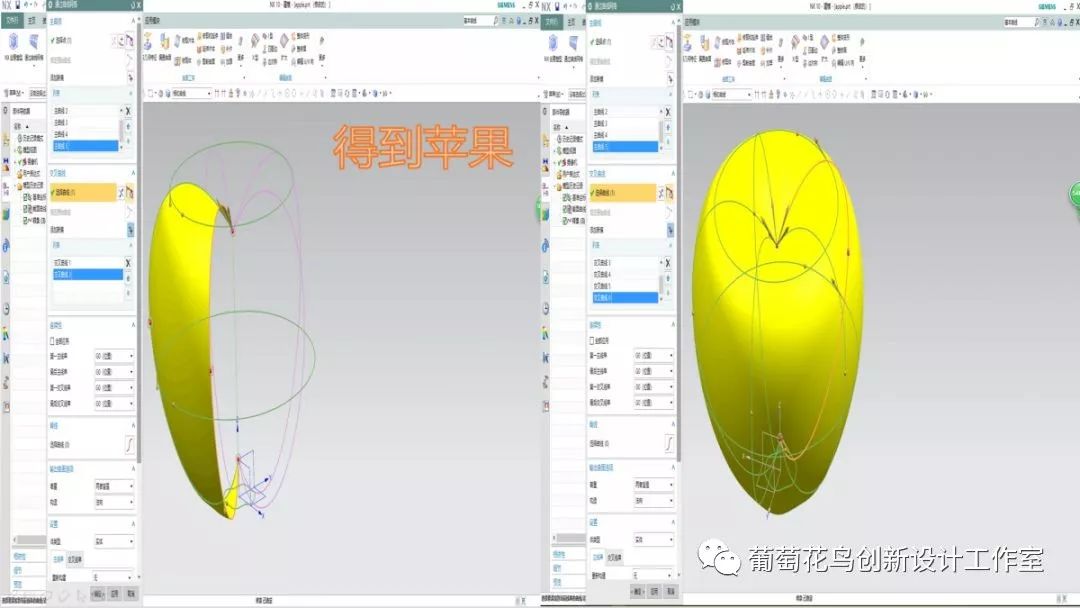Toggle 全部应用 checkbox in right dialog
This screenshot has height=608, width=1080.
point(592,340)
